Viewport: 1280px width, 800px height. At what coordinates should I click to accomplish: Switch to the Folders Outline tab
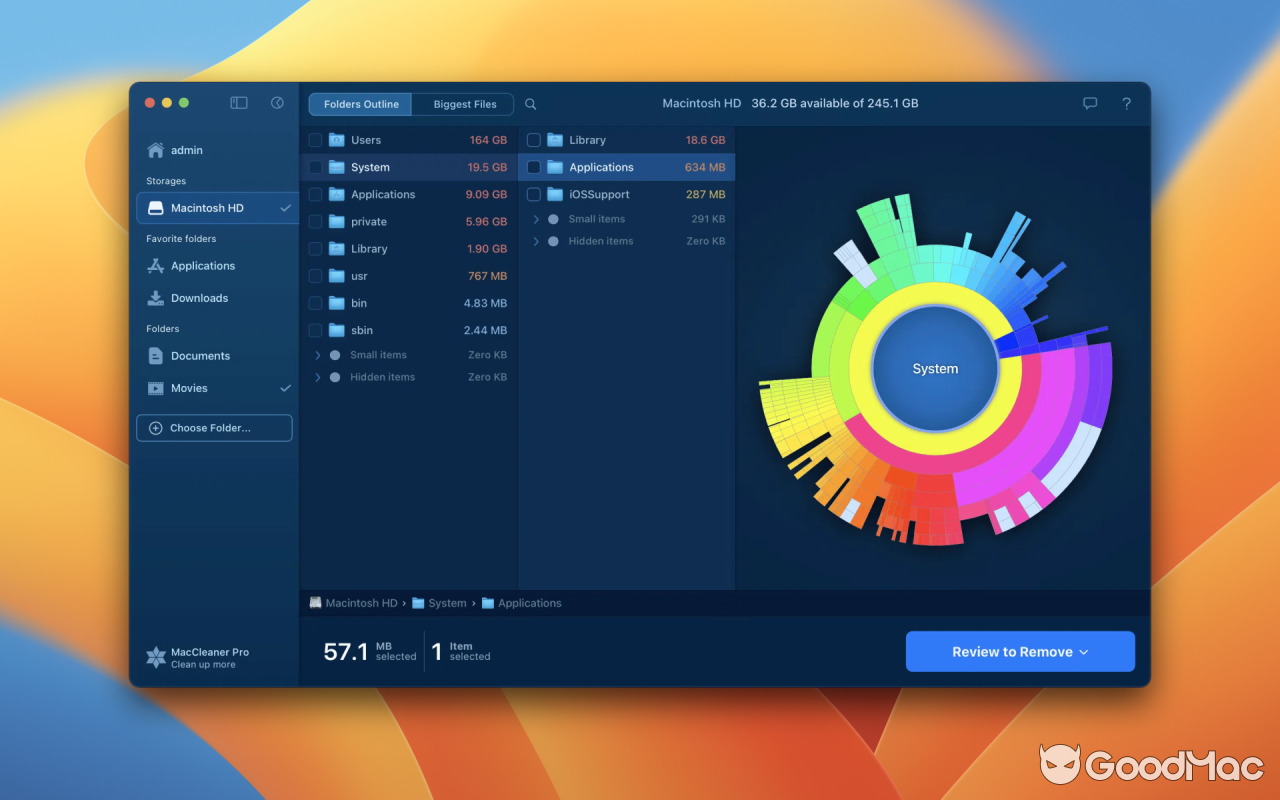pyautogui.click(x=359, y=104)
